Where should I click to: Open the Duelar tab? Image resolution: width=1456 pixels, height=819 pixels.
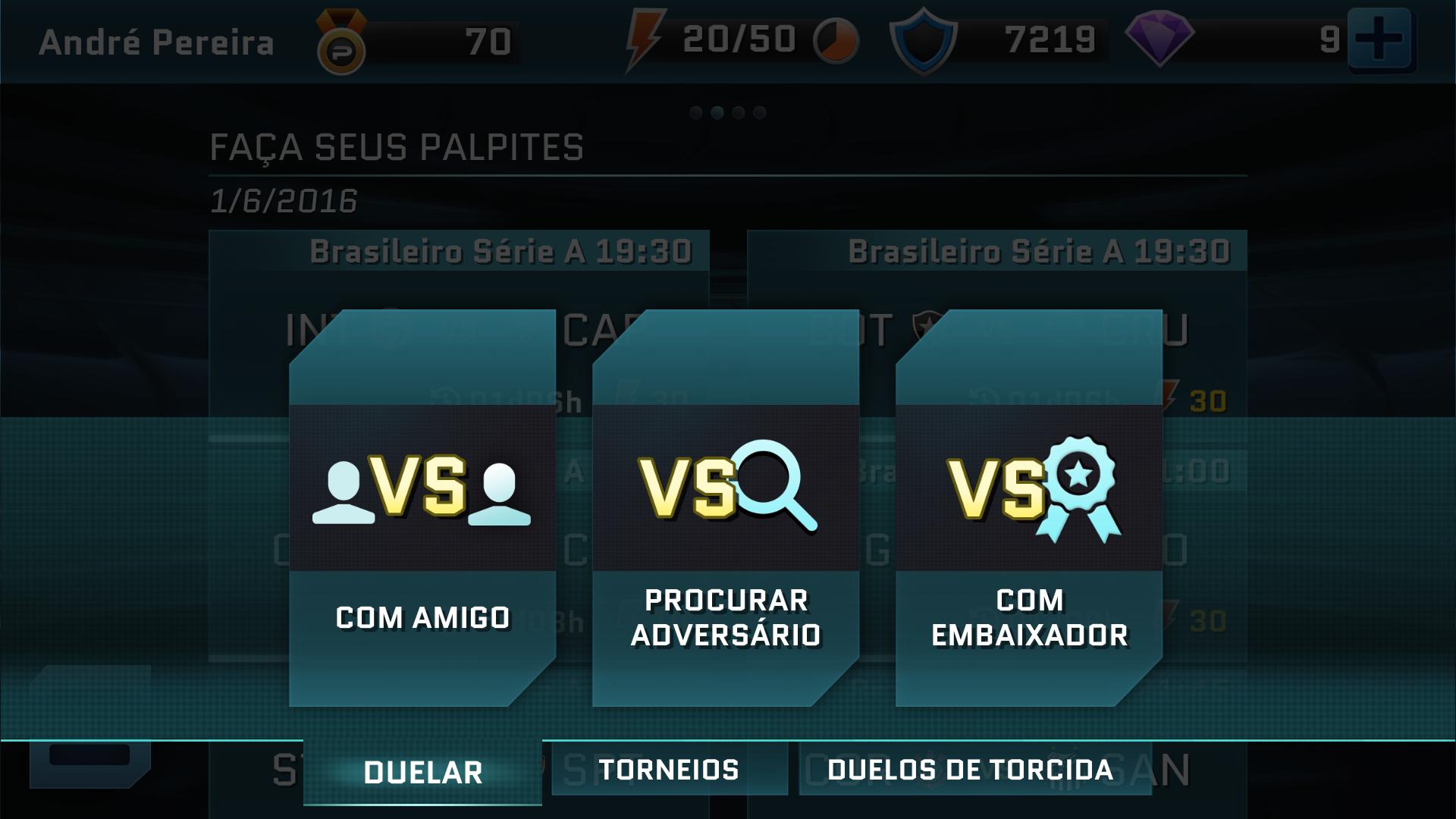click(x=422, y=772)
